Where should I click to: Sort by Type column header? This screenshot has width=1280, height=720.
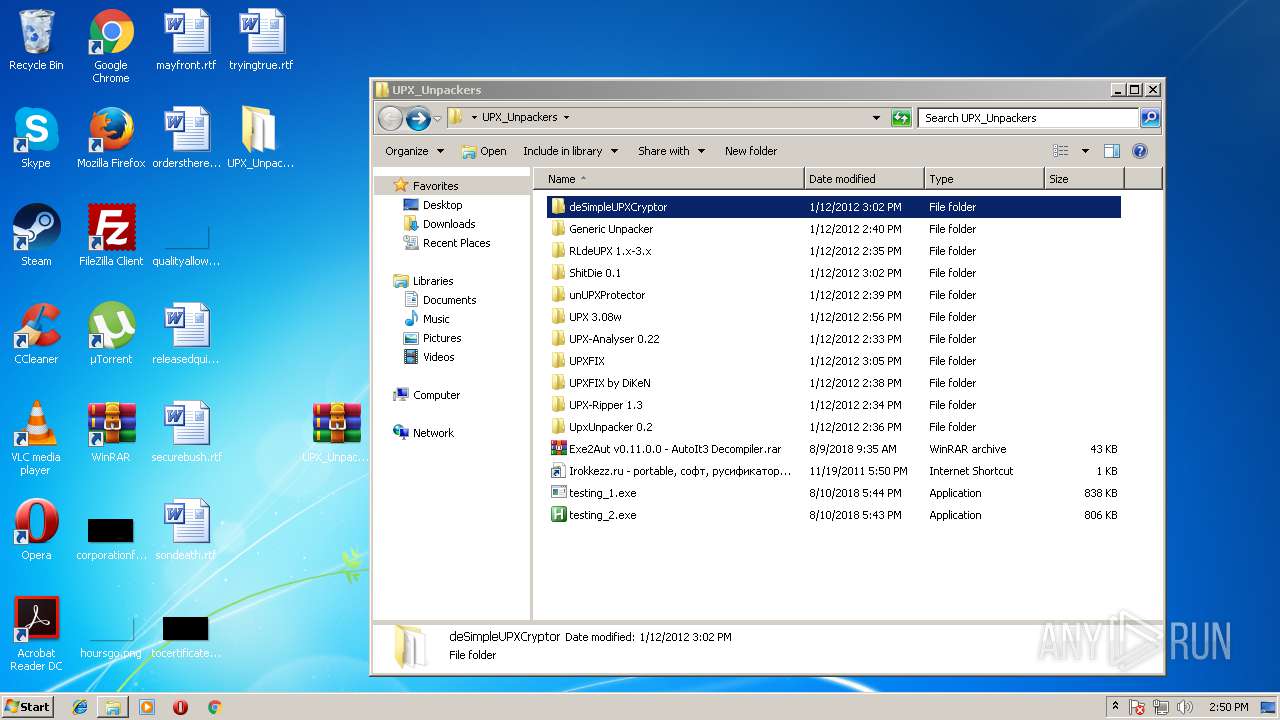(984, 179)
